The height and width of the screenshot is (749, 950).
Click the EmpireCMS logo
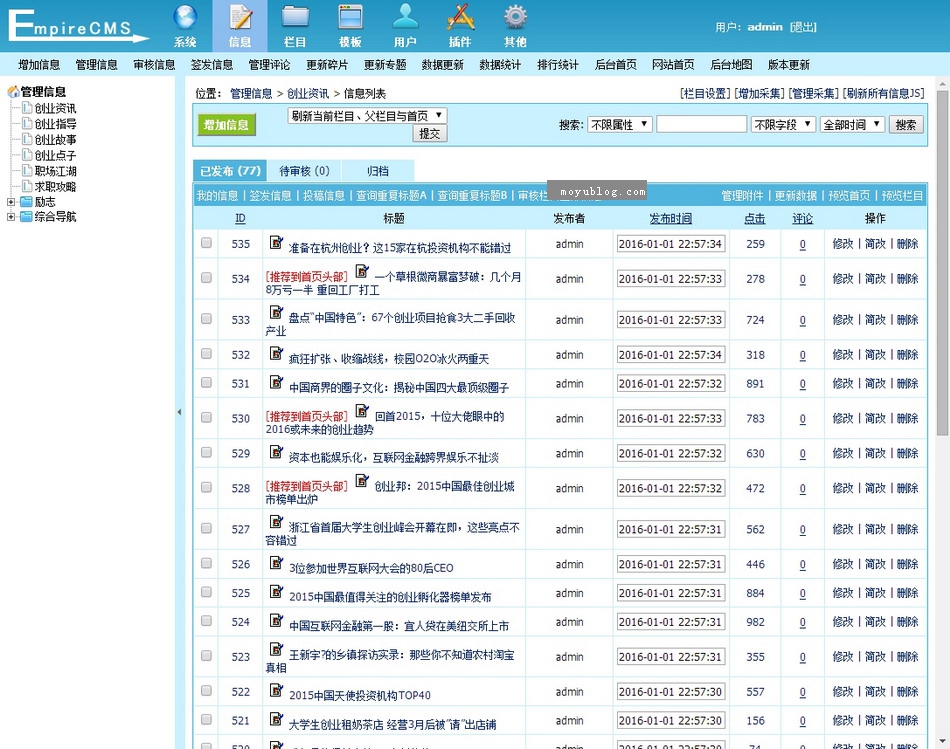click(78, 26)
